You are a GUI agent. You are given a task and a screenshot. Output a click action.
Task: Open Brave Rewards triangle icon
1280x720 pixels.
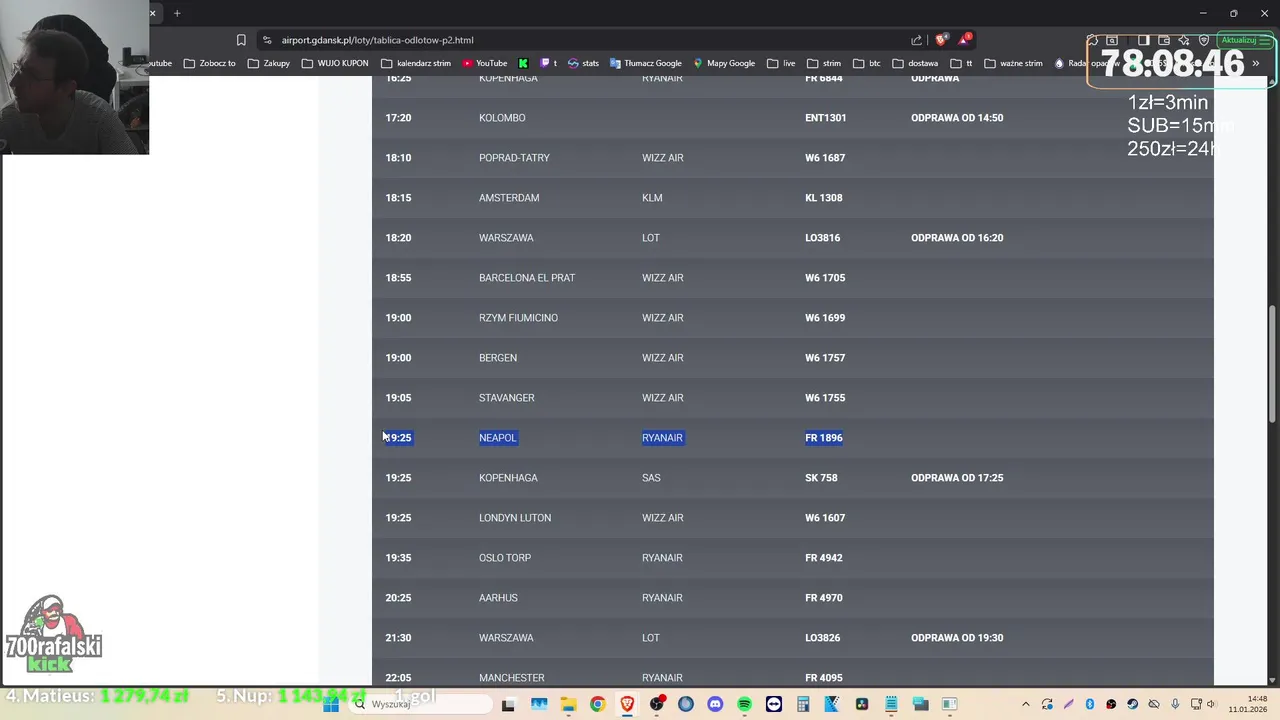click(964, 40)
